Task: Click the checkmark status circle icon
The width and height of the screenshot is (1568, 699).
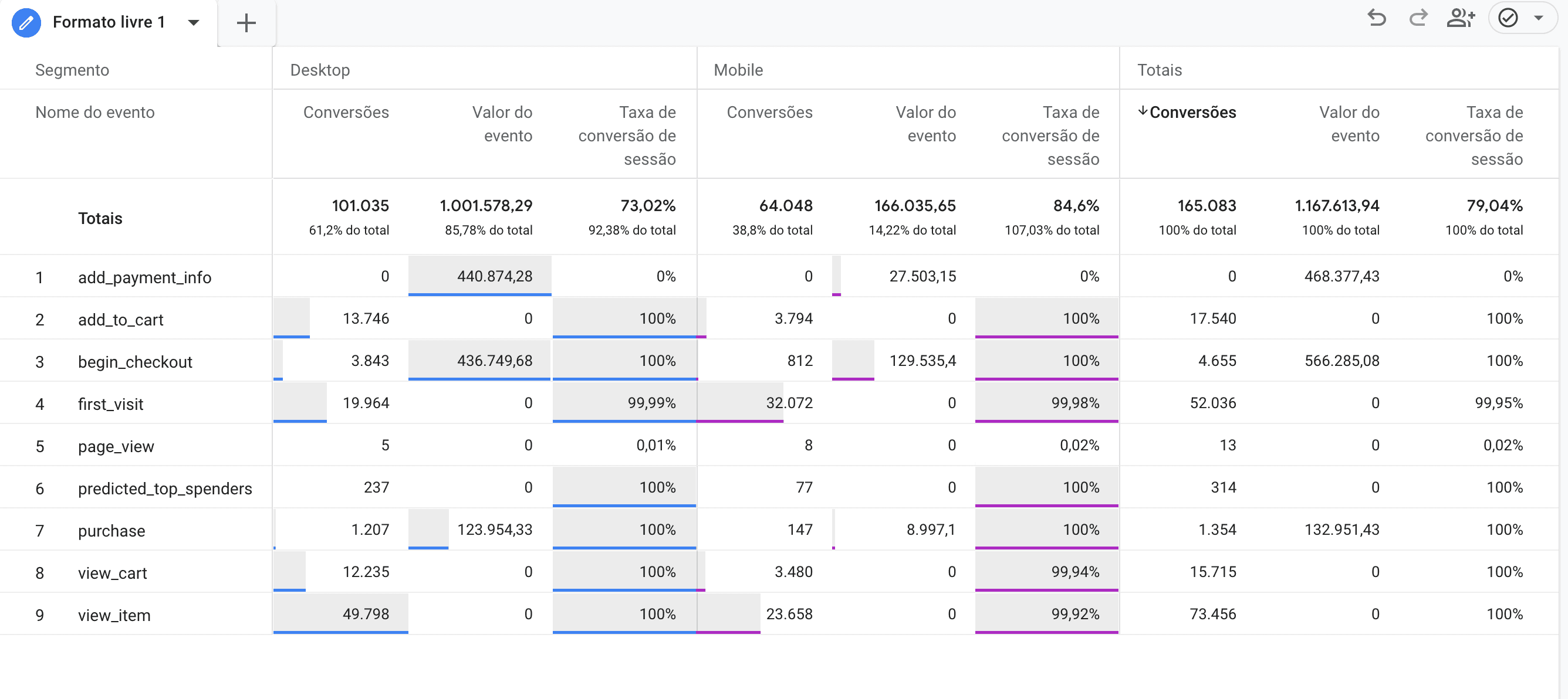Action: pos(1508,18)
